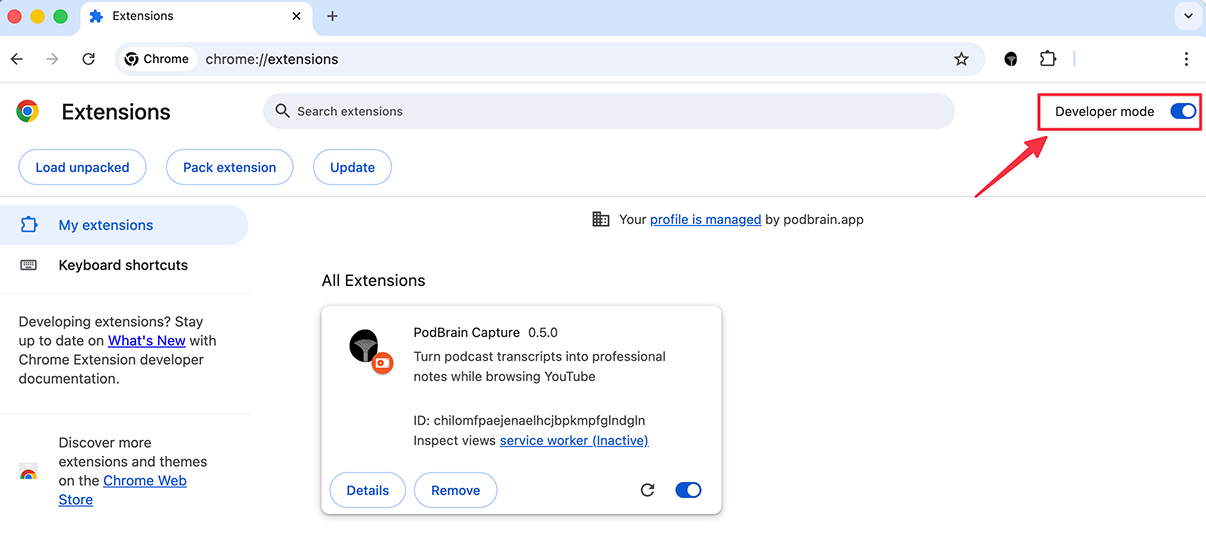Open Keyboard shortcuts section
Screen dimensions: 1206x548
[x=122, y=265]
